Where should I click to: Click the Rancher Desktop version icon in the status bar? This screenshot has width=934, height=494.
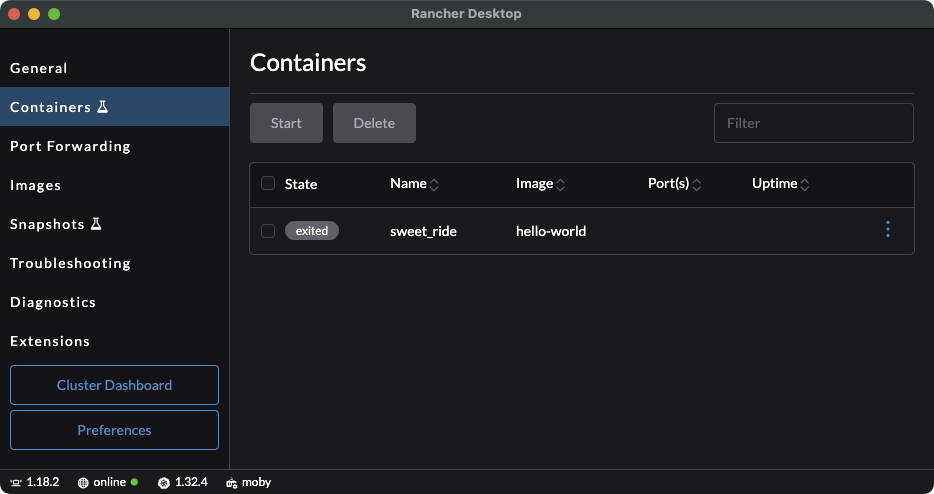point(16,483)
